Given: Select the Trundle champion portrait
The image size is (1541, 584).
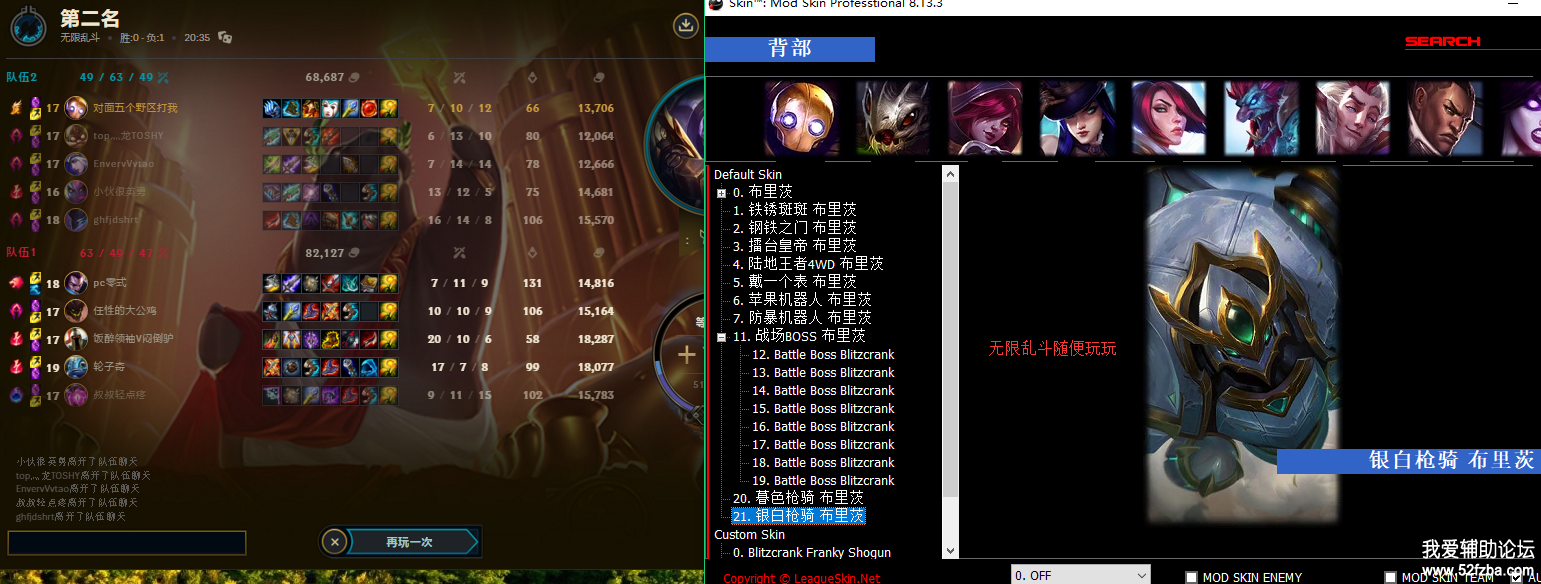Looking at the screenshot, I should [x=1260, y=119].
